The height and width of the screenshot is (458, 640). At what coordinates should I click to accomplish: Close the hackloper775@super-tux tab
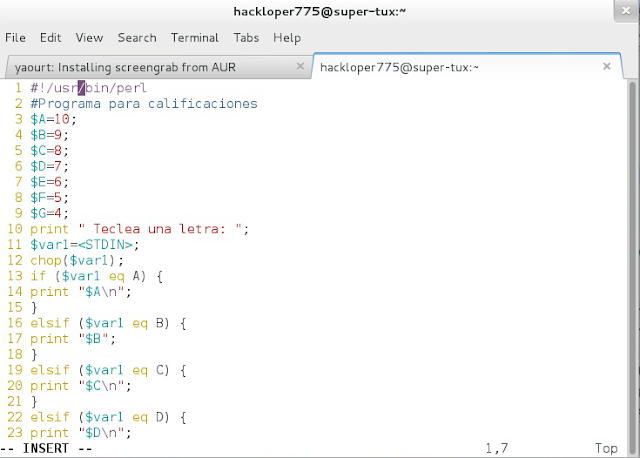coord(607,66)
